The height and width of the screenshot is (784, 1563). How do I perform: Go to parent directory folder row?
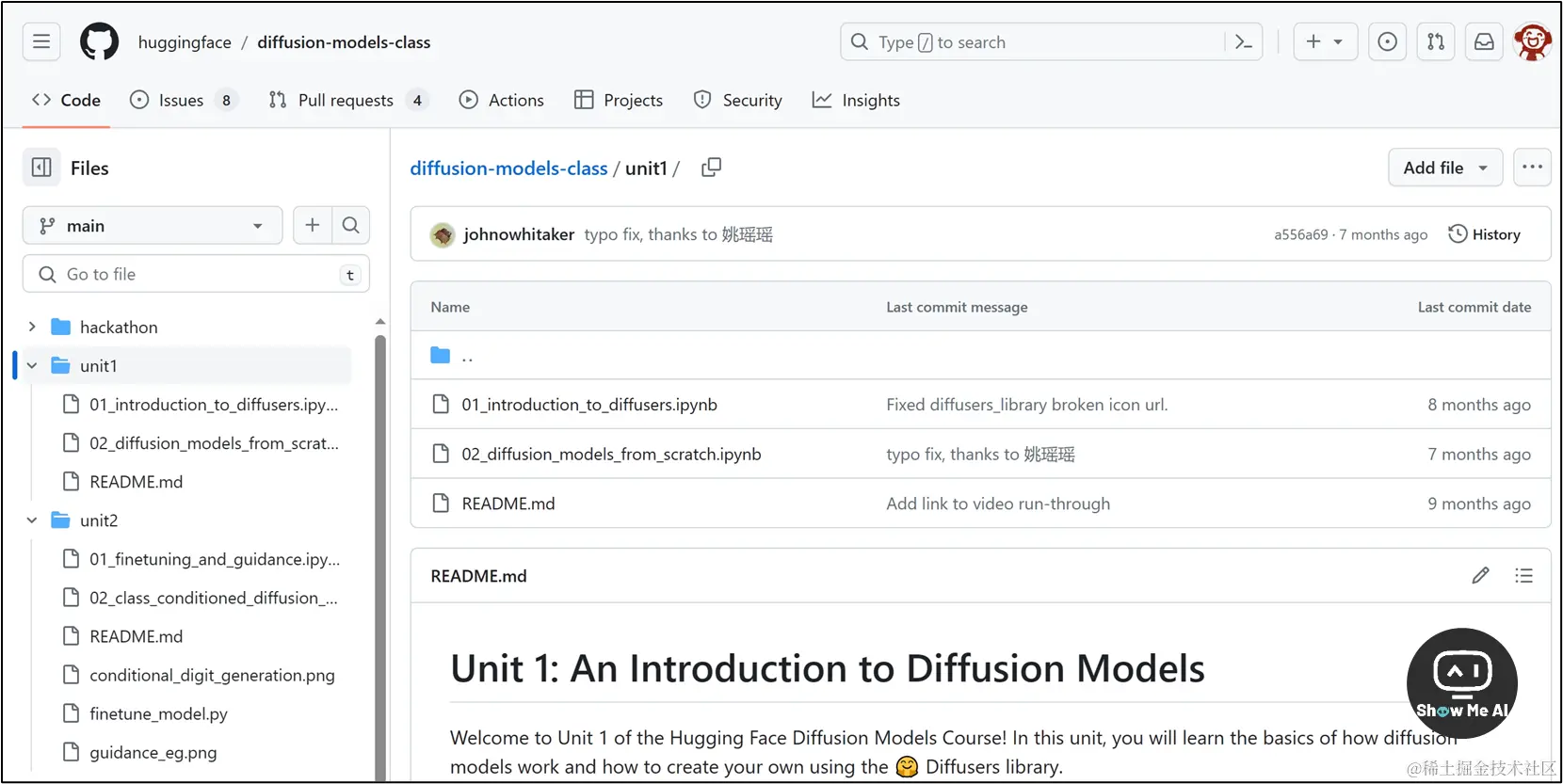pyautogui.click(x=980, y=355)
